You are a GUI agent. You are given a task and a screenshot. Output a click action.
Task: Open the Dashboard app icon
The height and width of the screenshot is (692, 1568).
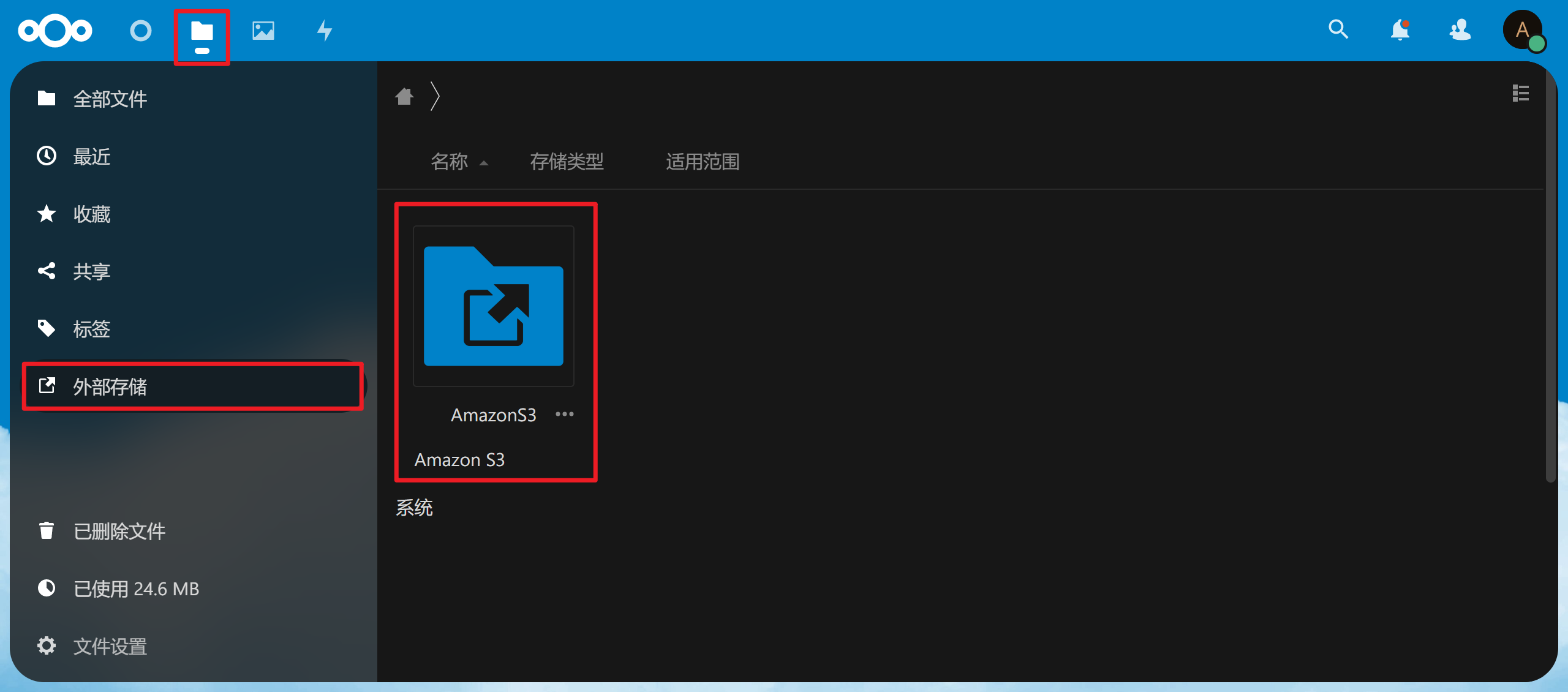(141, 31)
